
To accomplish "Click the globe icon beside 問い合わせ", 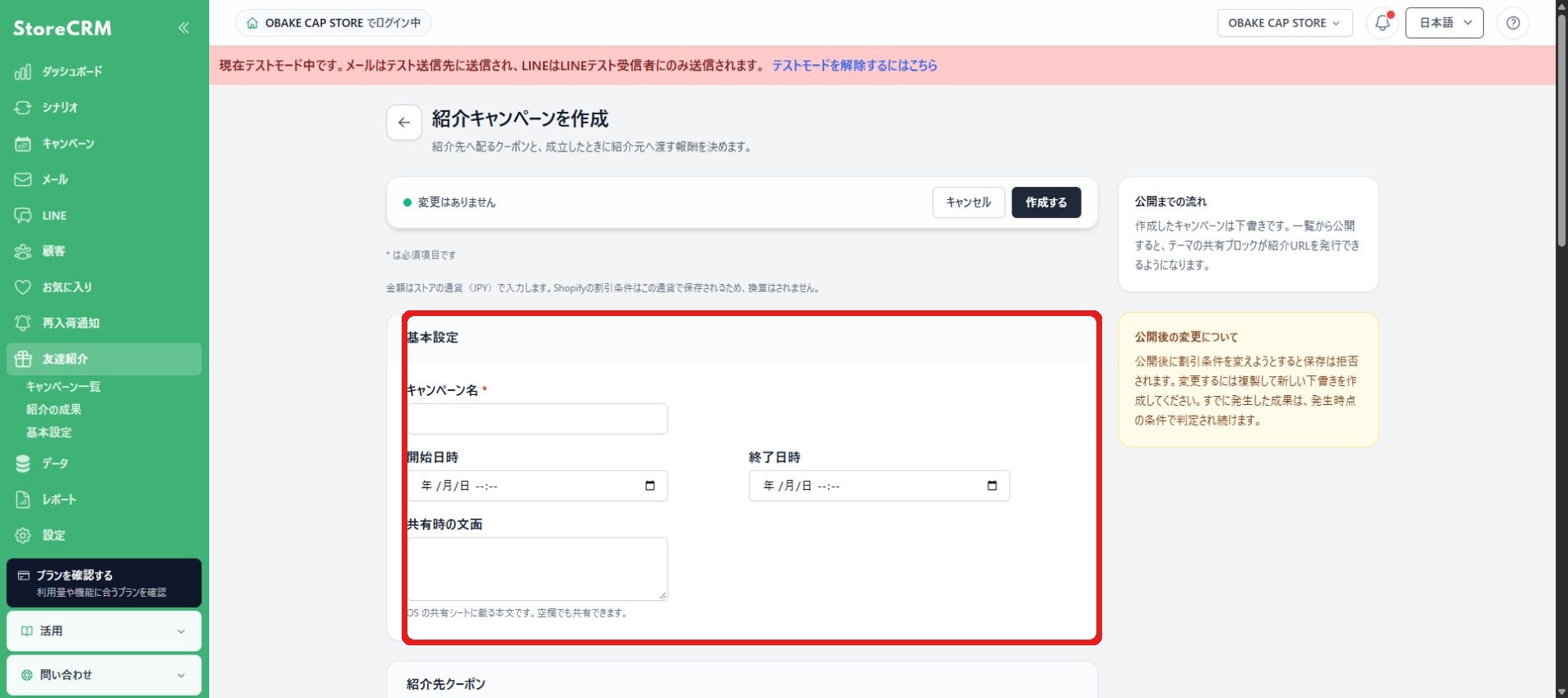I will [27, 675].
